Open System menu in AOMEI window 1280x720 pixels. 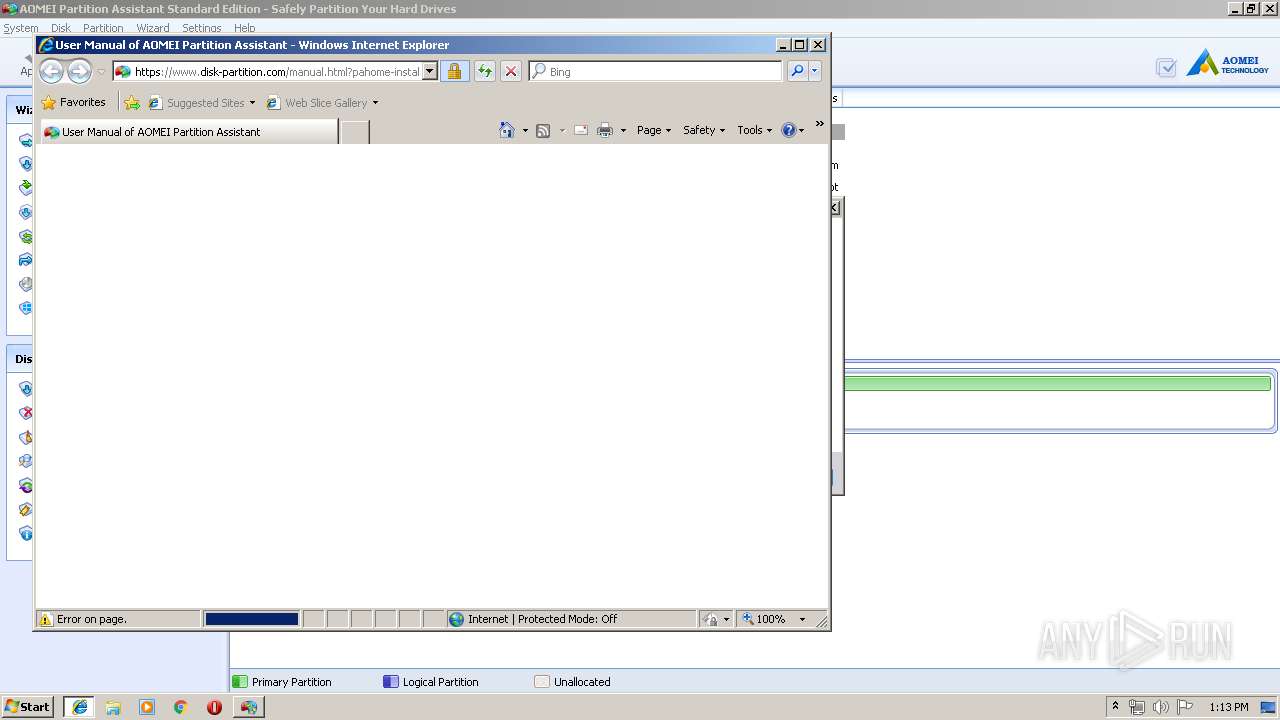point(21,28)
